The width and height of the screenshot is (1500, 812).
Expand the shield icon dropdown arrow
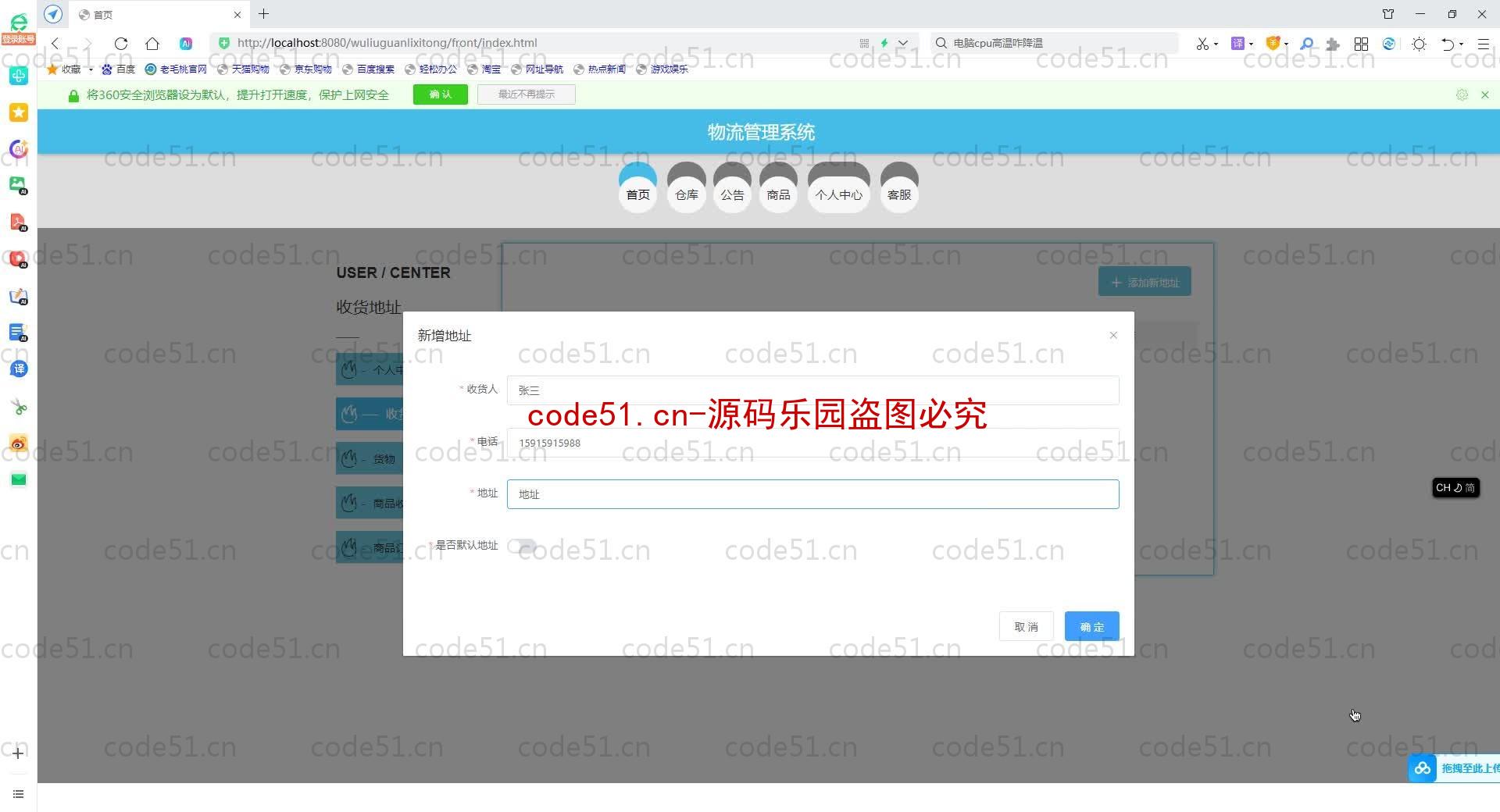(x=1286, y=45)
